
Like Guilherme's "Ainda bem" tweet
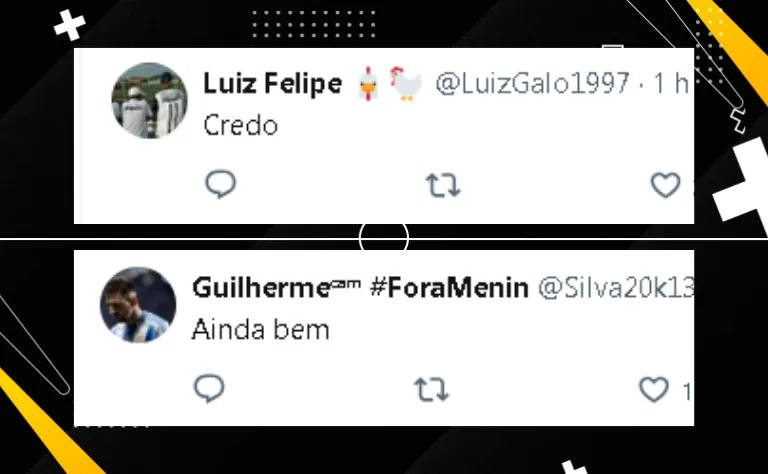[654, 389]
